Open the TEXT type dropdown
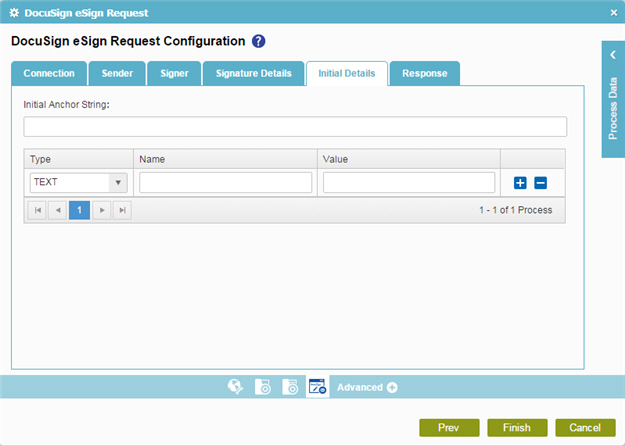This screenshot has height=446, width=625. pos(79,183)
